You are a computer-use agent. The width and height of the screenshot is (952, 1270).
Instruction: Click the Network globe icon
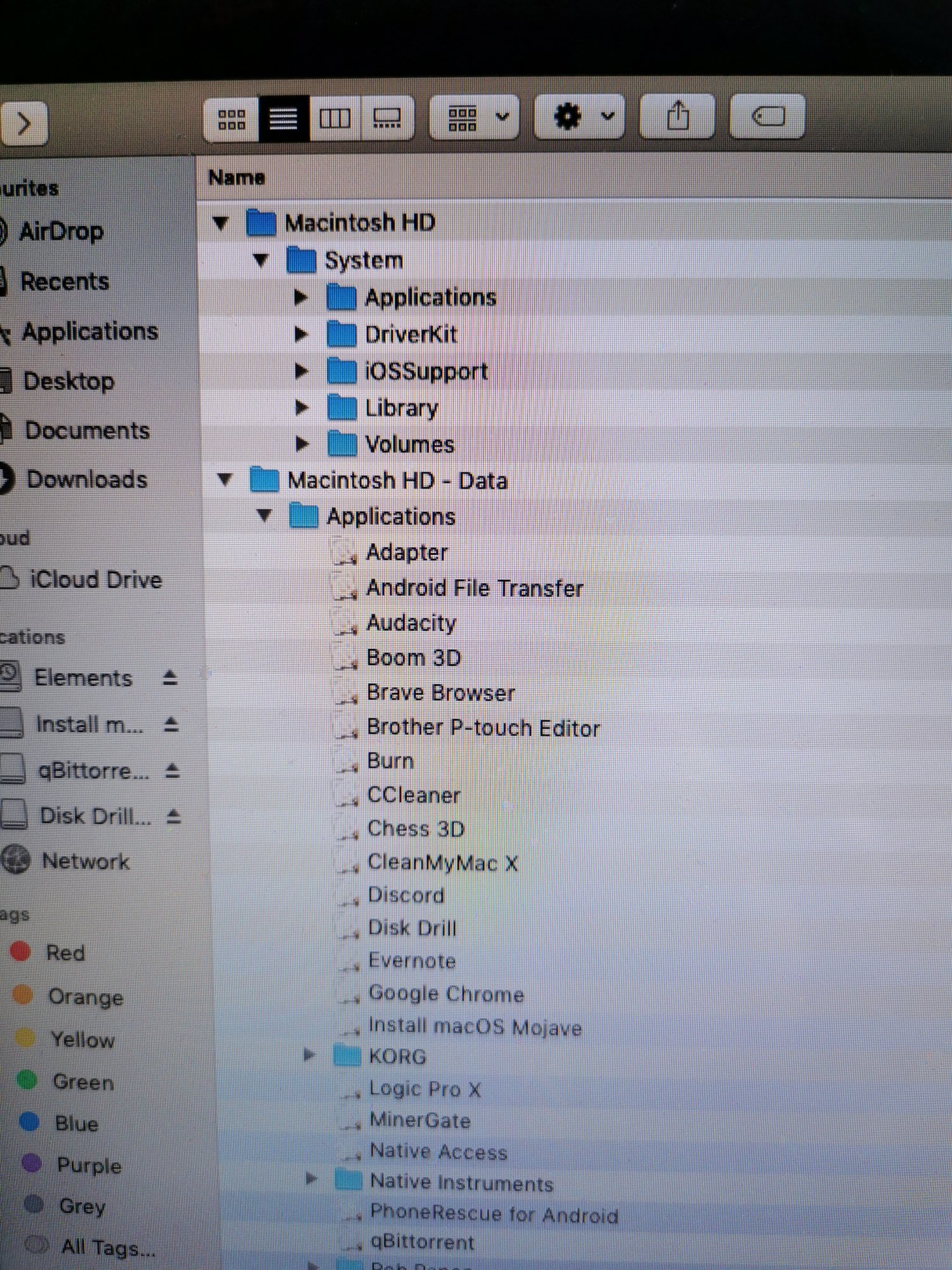click(x=16, y=860)
